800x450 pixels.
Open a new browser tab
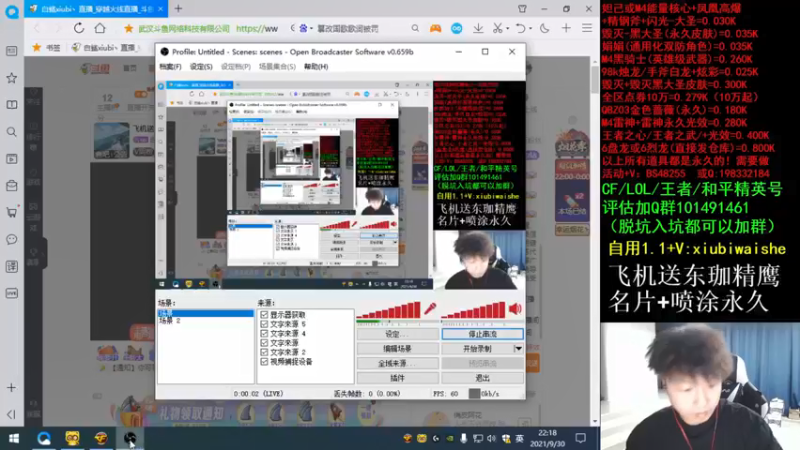(178, 9)
